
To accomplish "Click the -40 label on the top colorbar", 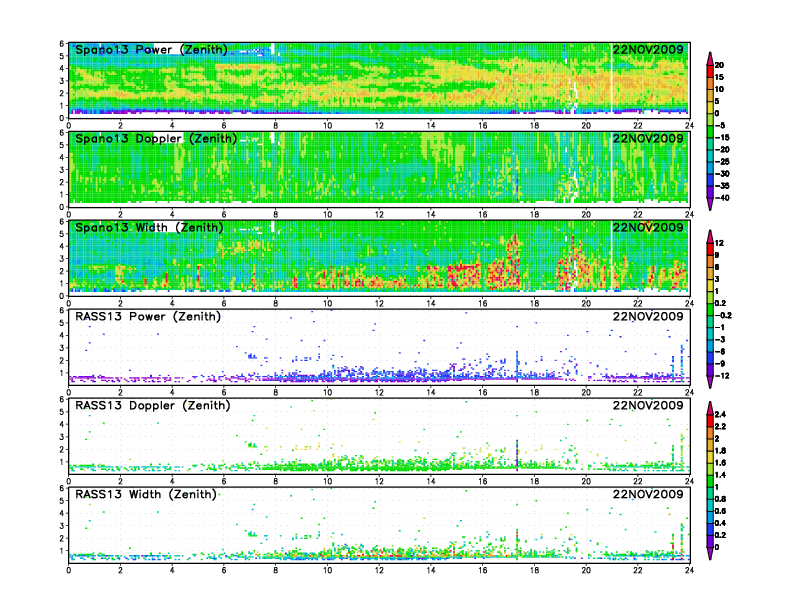I will pos(722,198).
